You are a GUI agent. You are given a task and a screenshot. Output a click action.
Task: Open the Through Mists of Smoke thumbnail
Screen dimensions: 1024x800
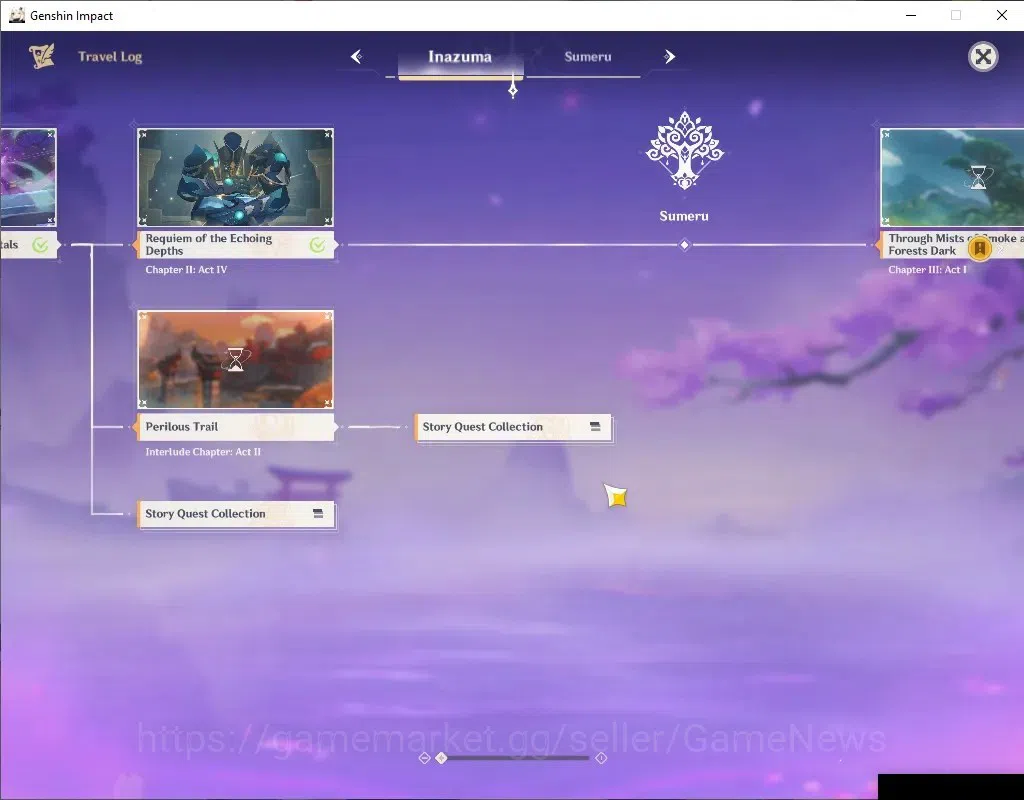[x=952, y=177]
